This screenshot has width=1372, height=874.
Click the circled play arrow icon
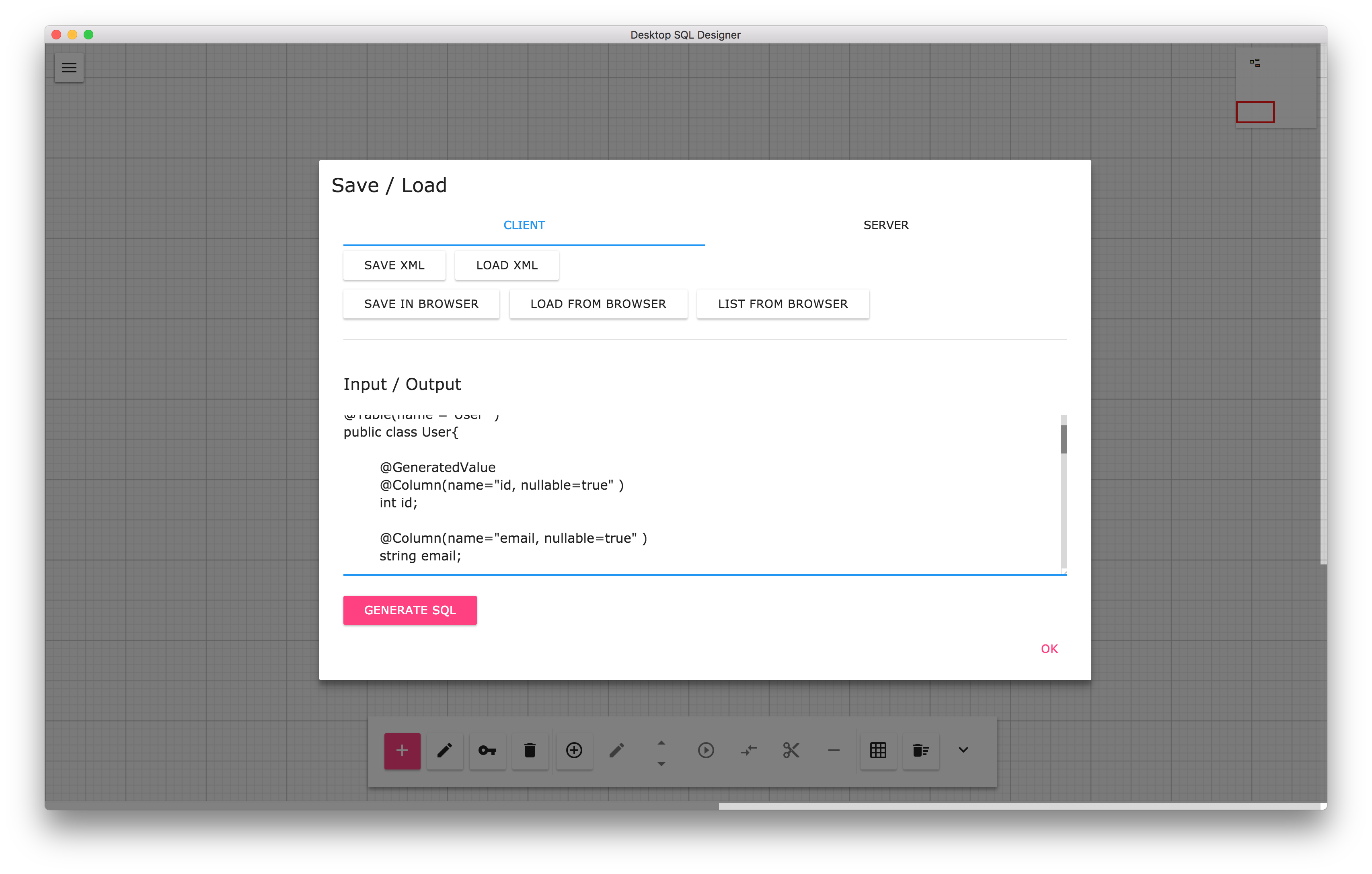(x=705, y=750)
